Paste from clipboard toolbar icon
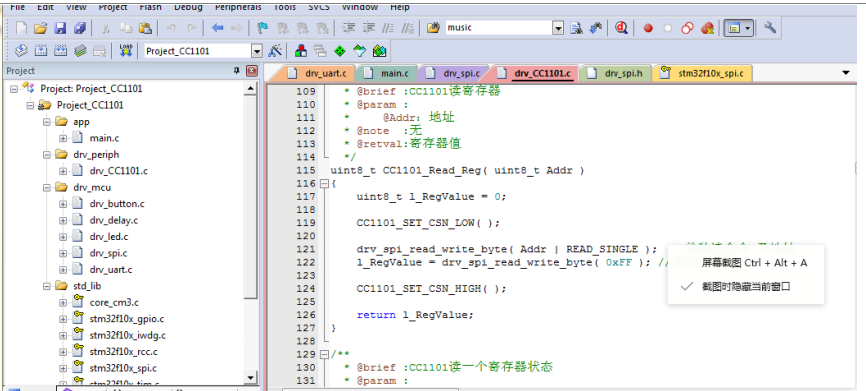This screenshot has height=391, width=866. [x=145, y=28]
